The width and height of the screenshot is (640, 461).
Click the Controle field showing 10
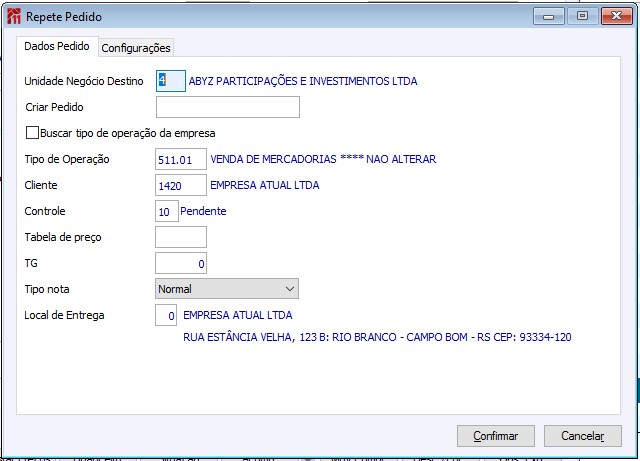click(167, 212)
